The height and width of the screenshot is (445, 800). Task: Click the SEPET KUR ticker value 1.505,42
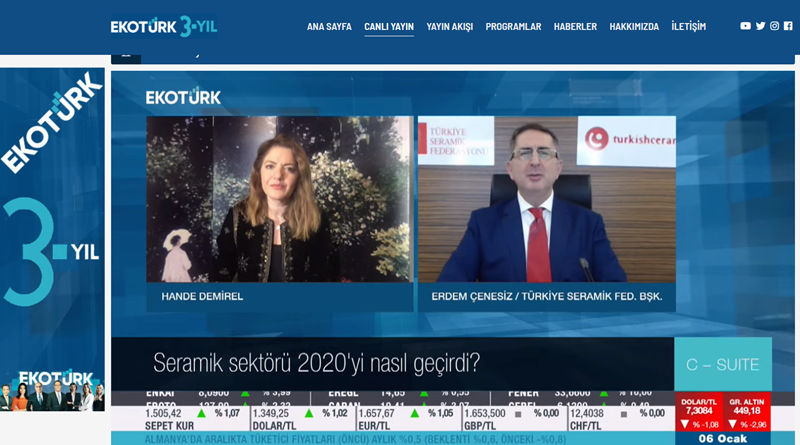click(163, 413)
